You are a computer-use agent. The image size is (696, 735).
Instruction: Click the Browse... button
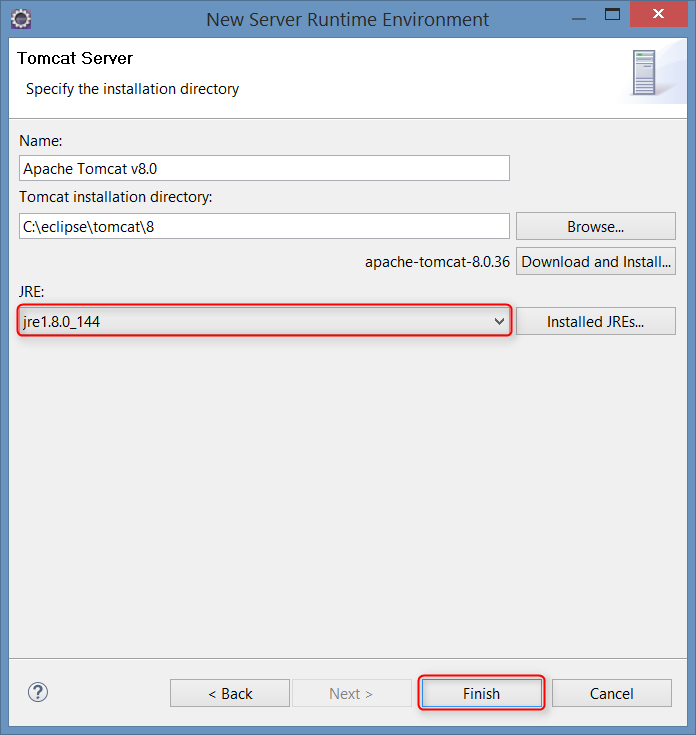(596, 226)
